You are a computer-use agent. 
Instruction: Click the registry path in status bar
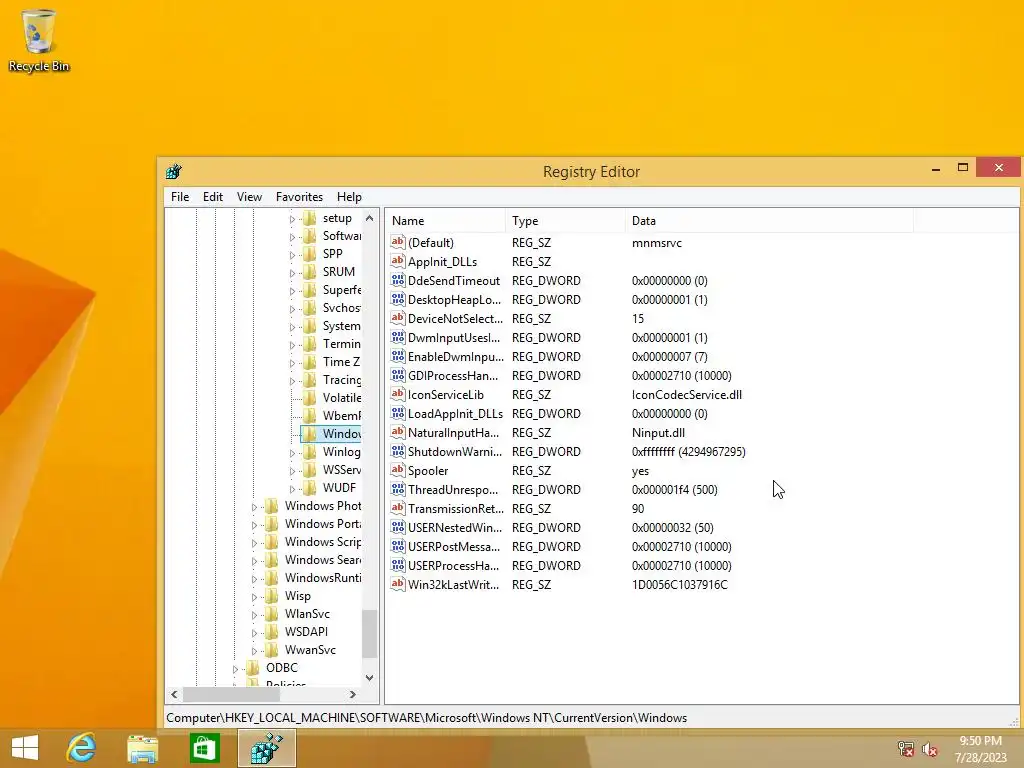click(426, 718)
